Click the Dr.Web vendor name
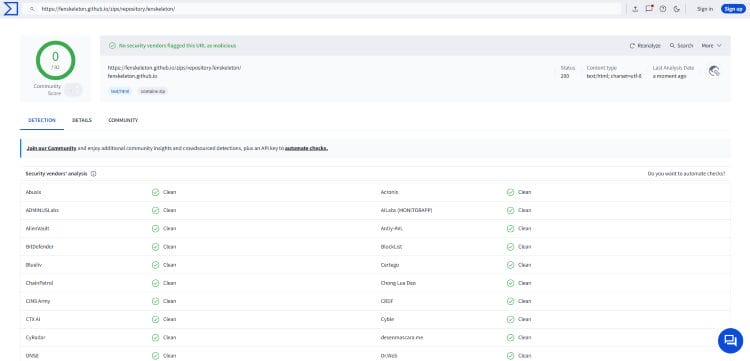 click(x=389, y=356)
